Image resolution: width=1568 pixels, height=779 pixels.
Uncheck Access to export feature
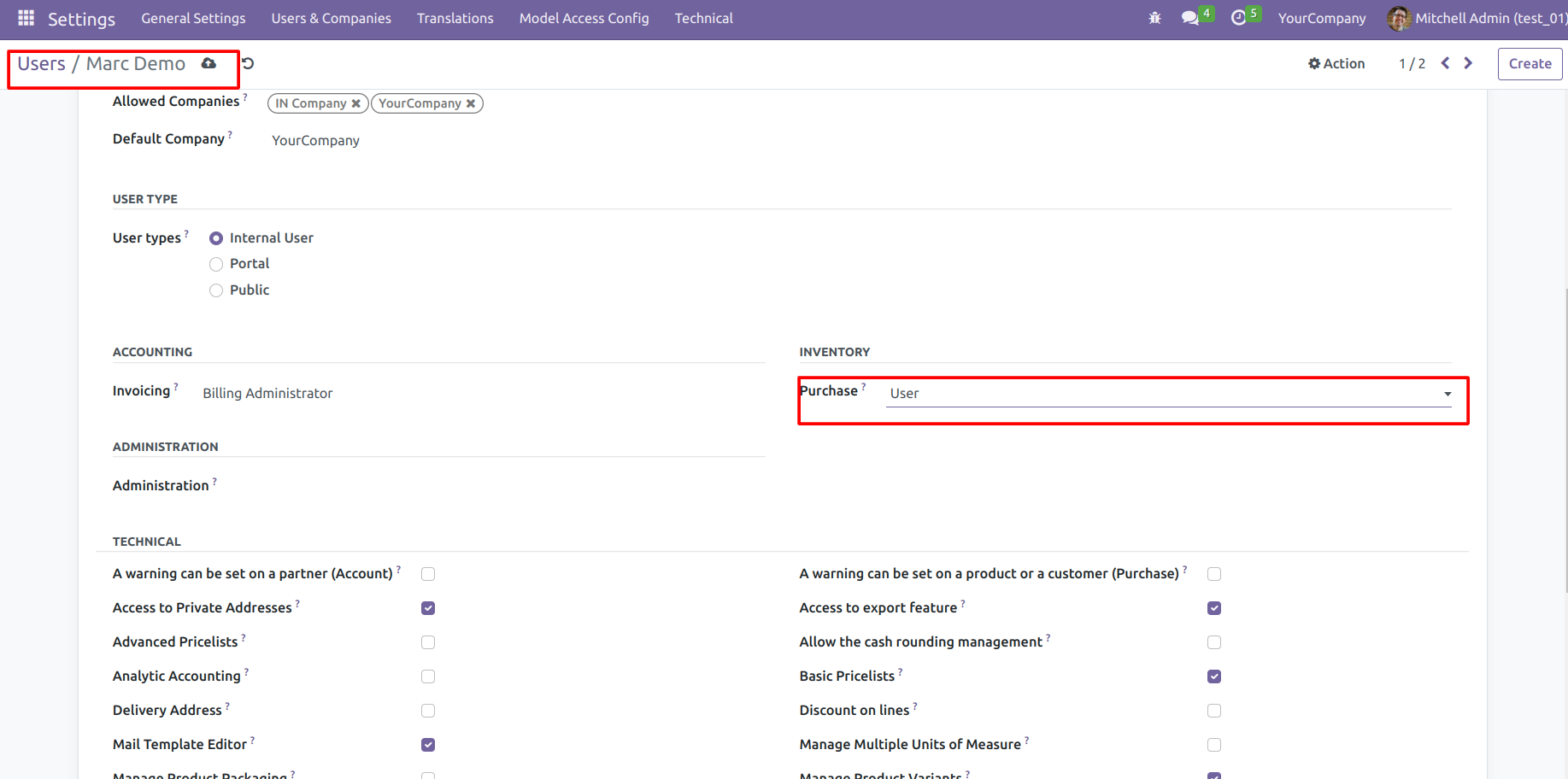(1213, 608)
